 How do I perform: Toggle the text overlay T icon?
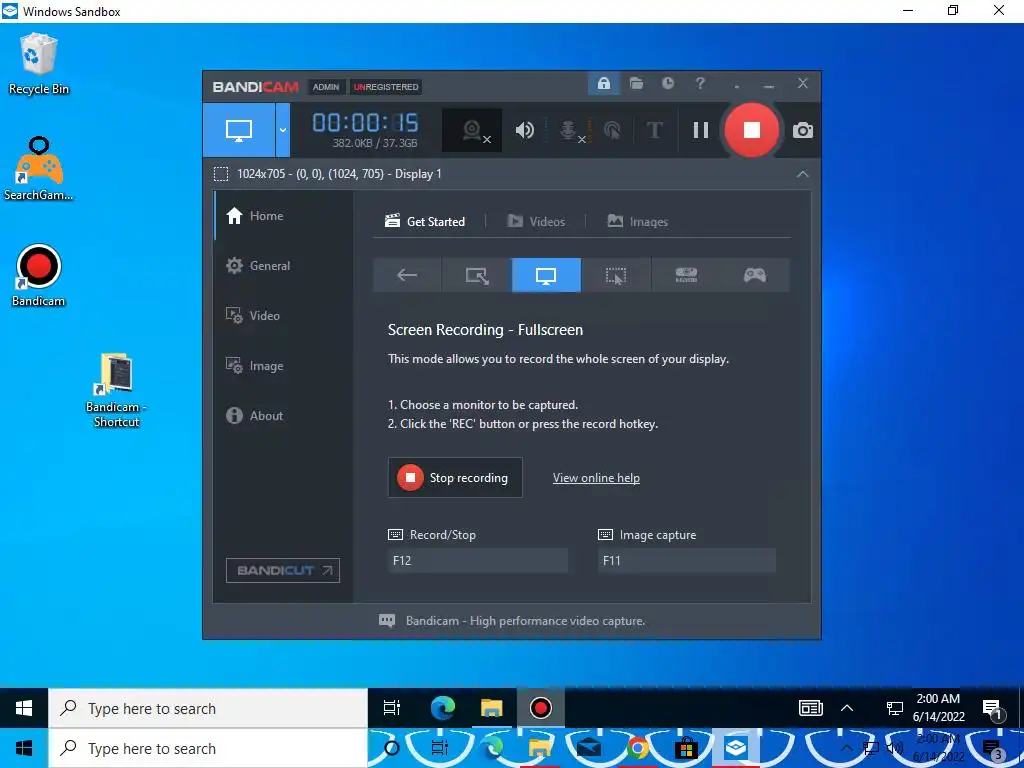(654, 131)
